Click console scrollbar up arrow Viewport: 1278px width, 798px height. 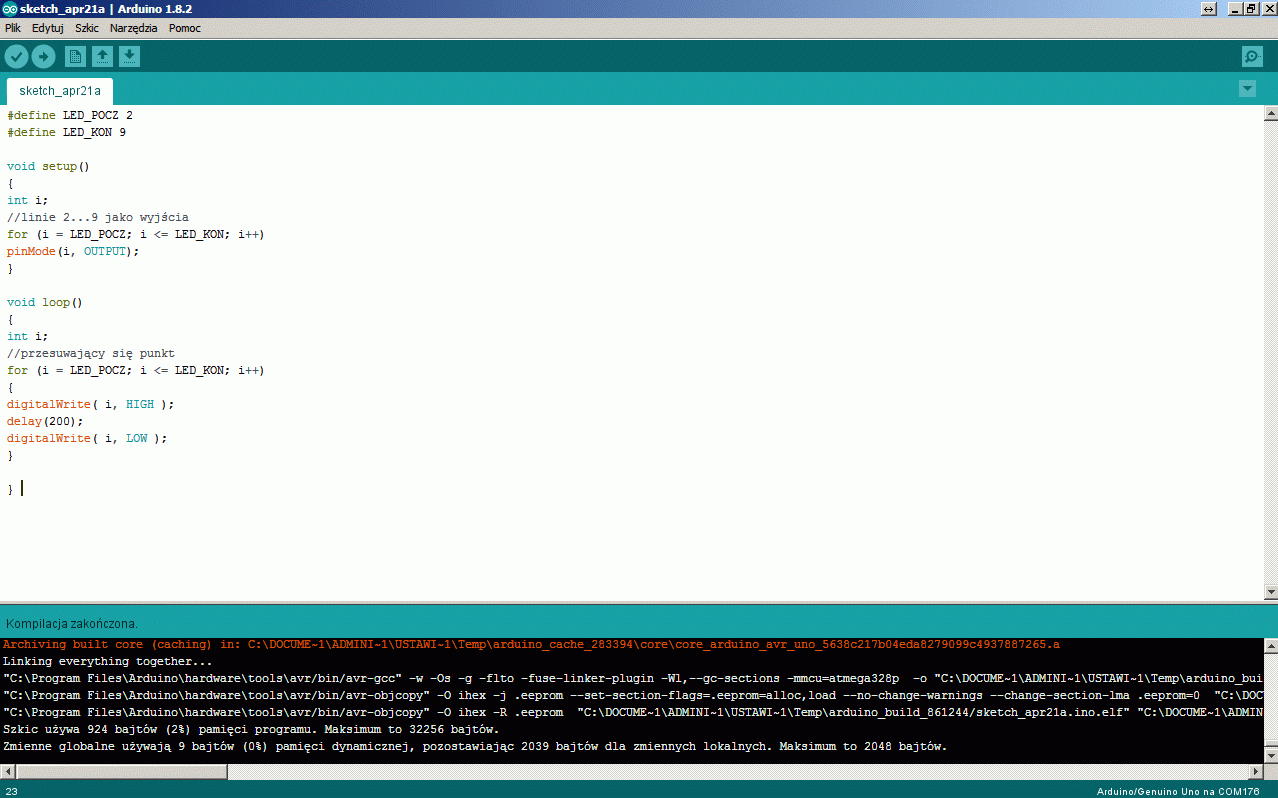point(1270,646)
